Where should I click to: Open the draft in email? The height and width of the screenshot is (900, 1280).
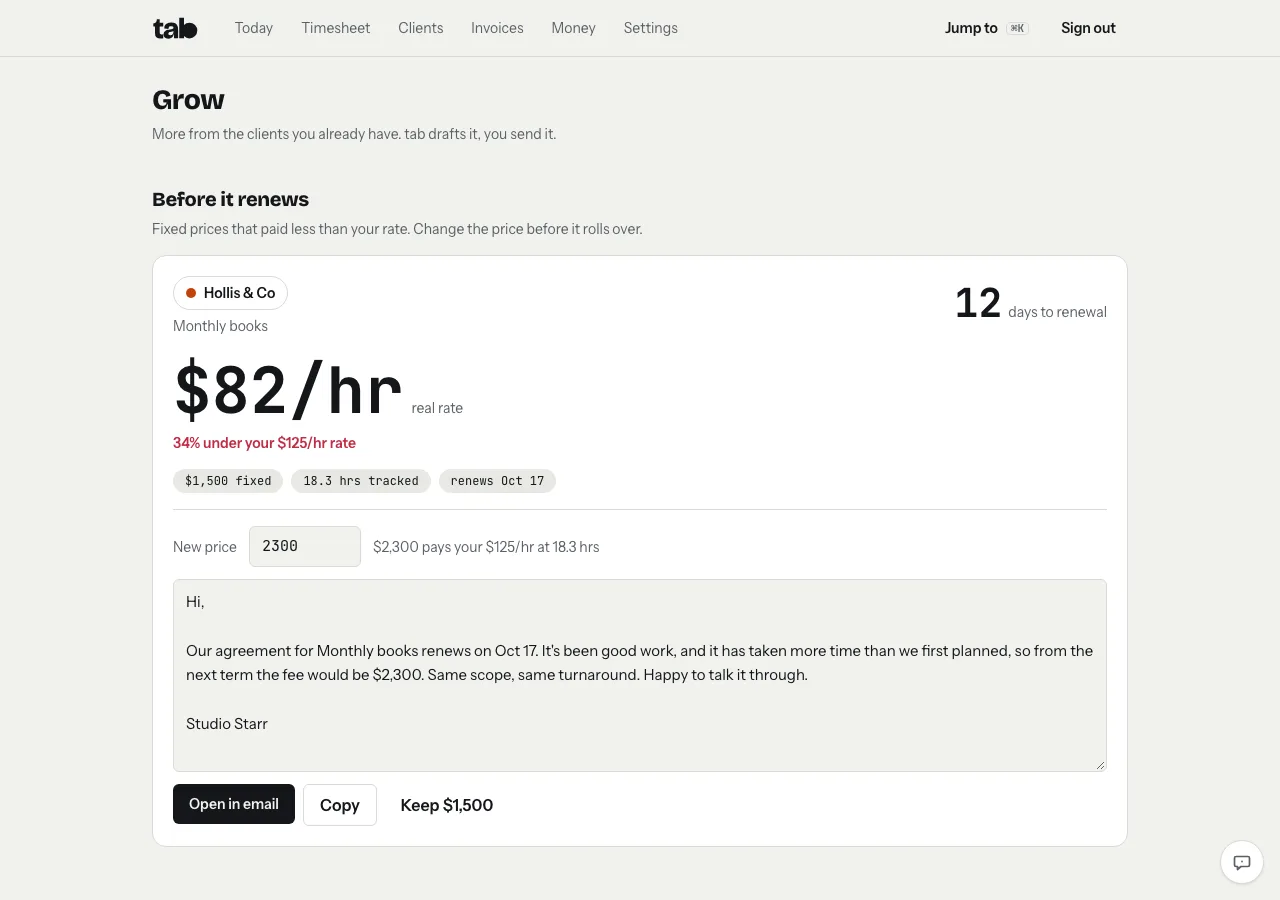[x=234, y=804]
